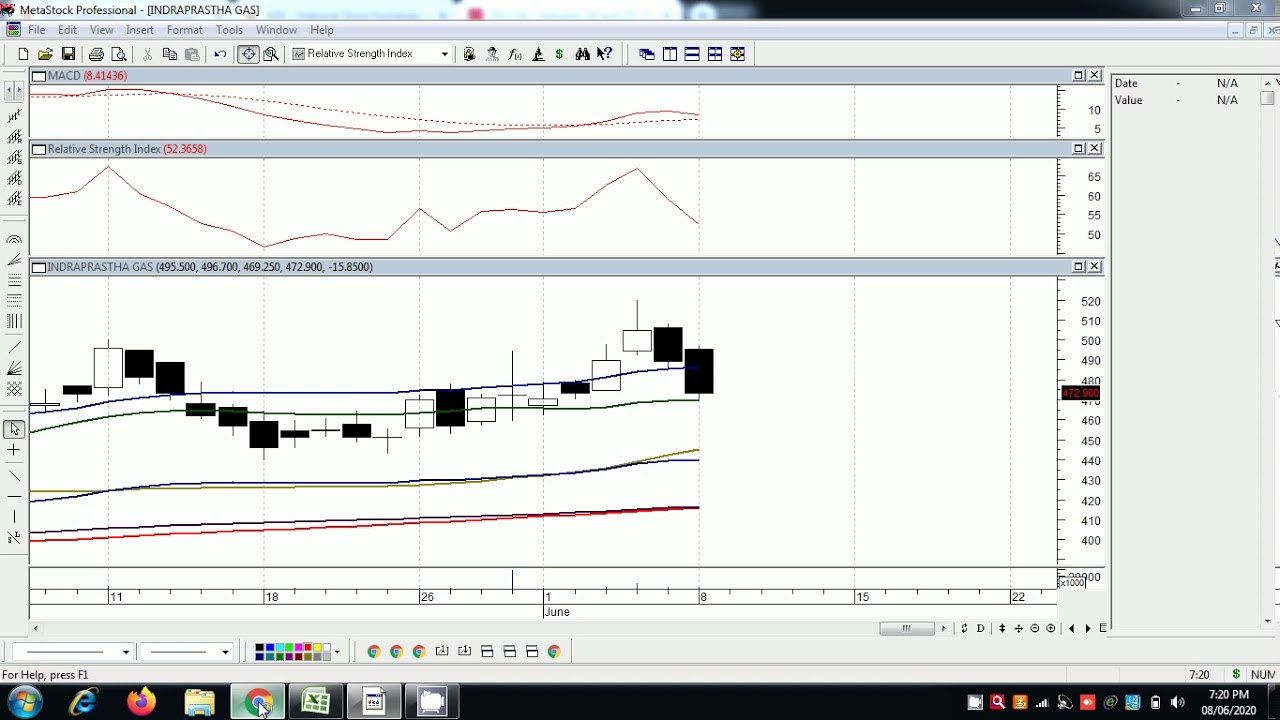The width and height of the screenshot is (1280, 720).
Task: Activate the zoom magnifier tool
Action: 271,54
